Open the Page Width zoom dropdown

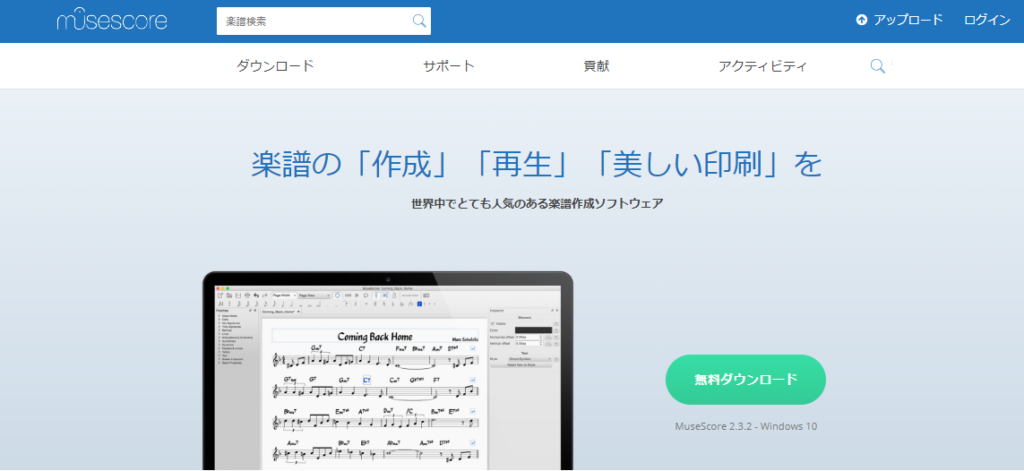coord(283,296)
